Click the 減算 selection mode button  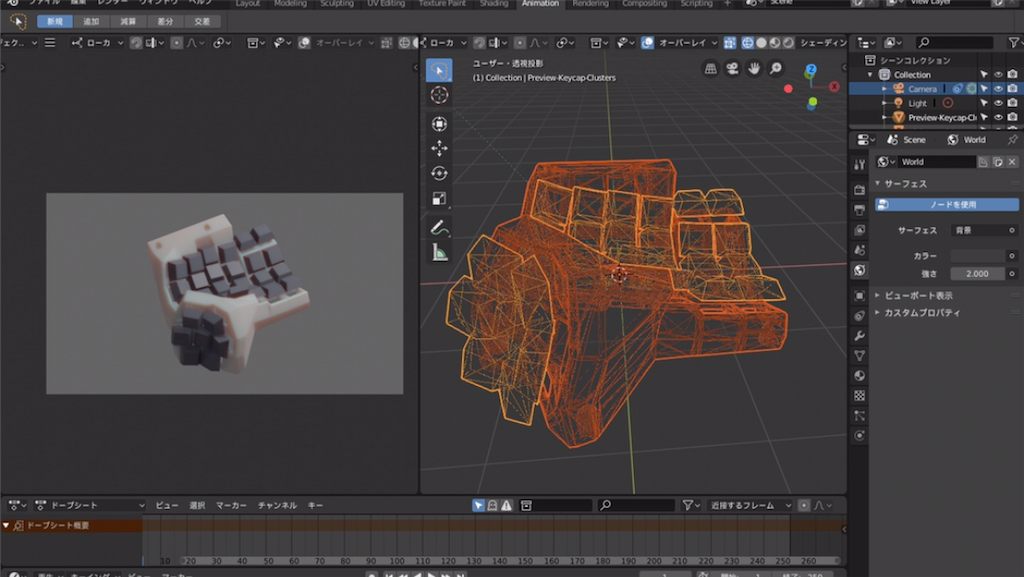coord(128,22)
